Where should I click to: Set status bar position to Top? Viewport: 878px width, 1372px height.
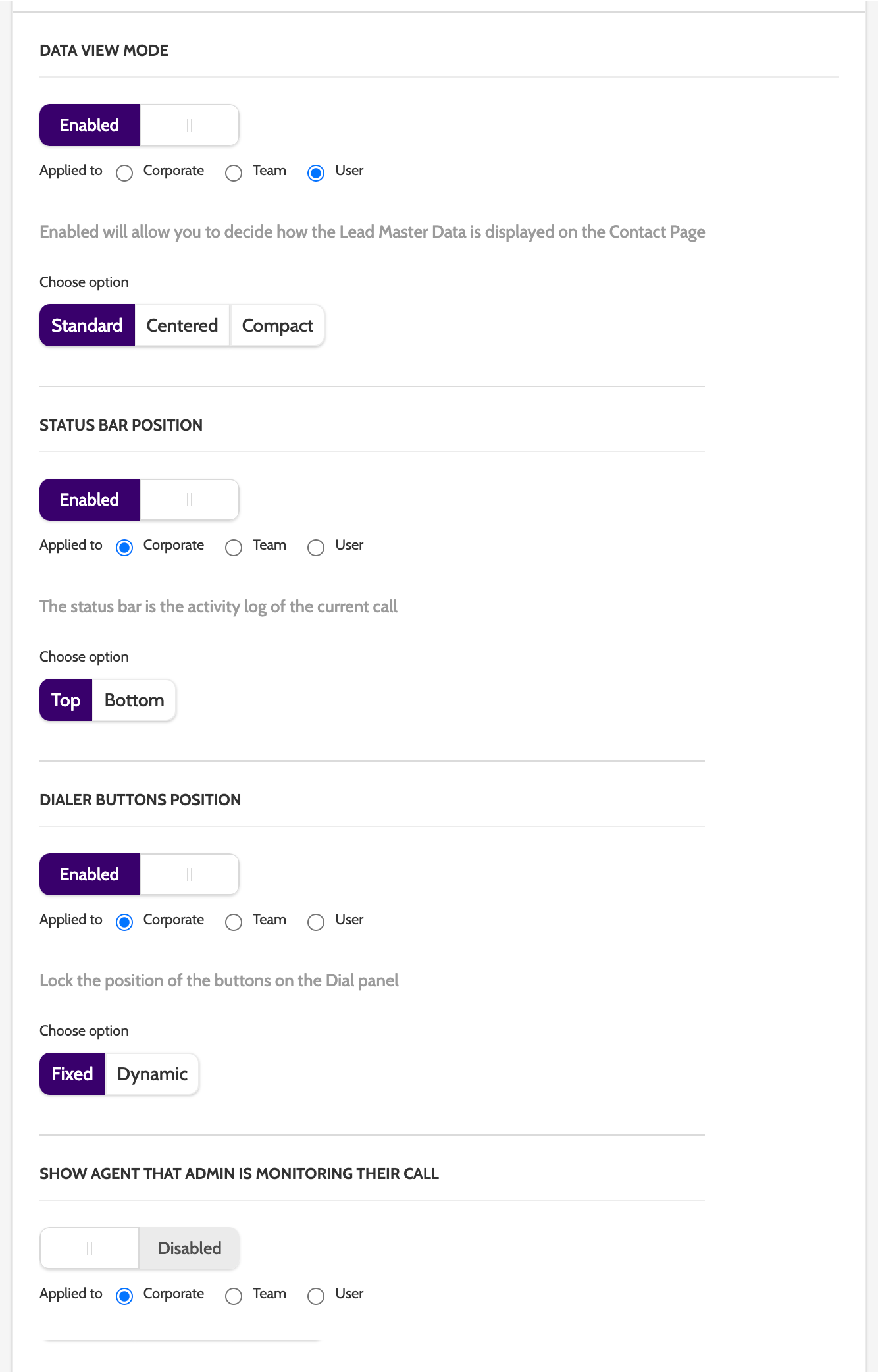(x=66, y=700)
